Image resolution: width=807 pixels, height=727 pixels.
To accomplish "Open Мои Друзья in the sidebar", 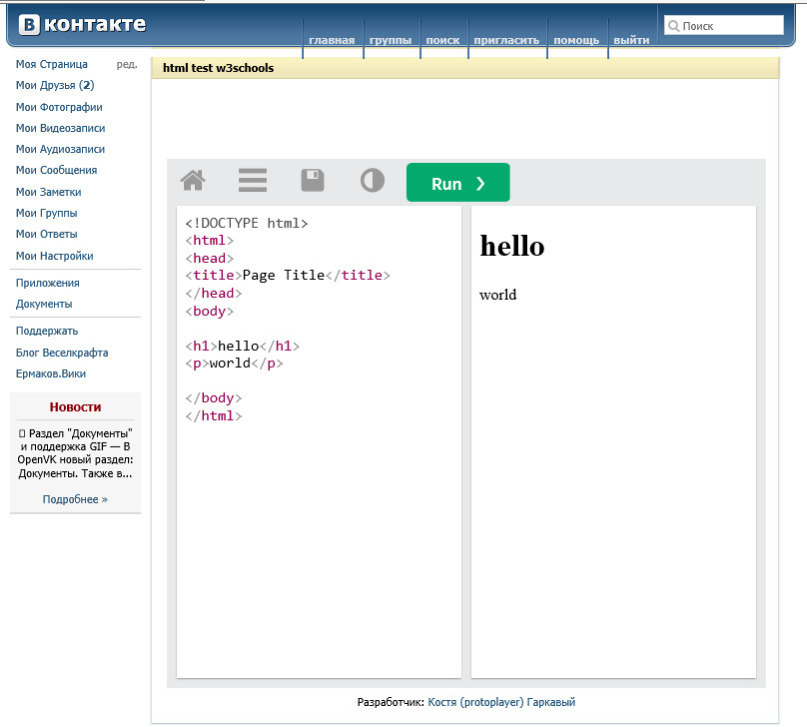I will (x=55, y=86).
